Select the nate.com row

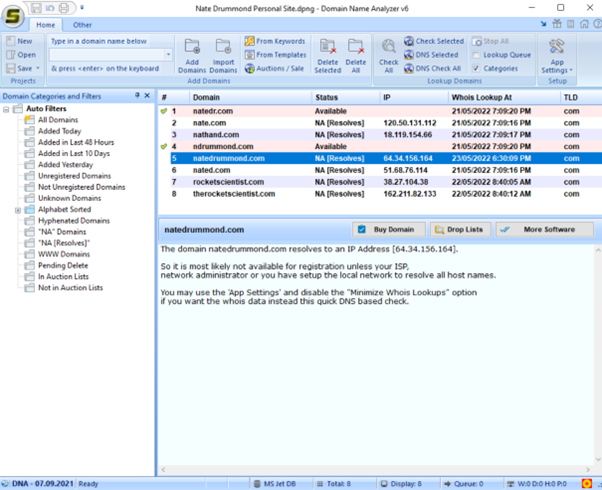point(380,123)
